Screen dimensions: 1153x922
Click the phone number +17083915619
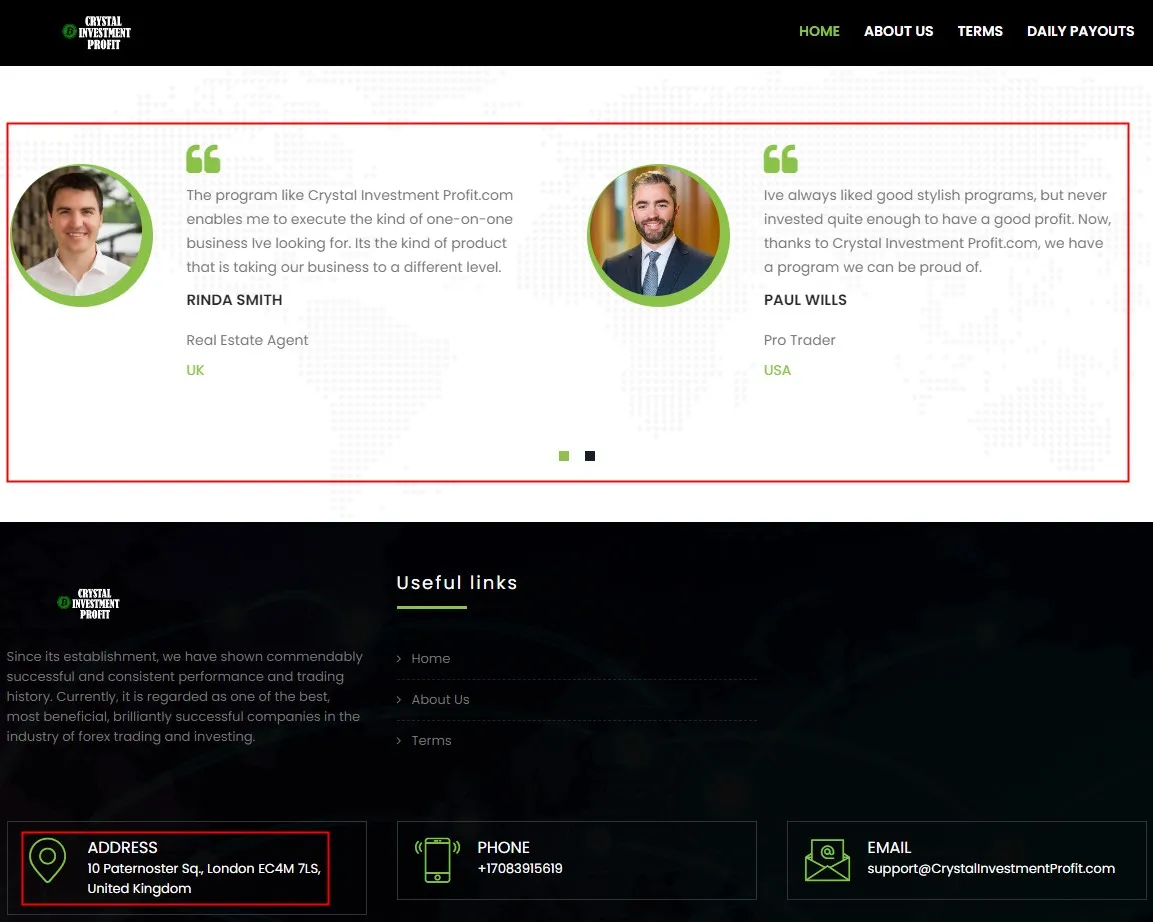pyautogui.click(x=520, y=868)
